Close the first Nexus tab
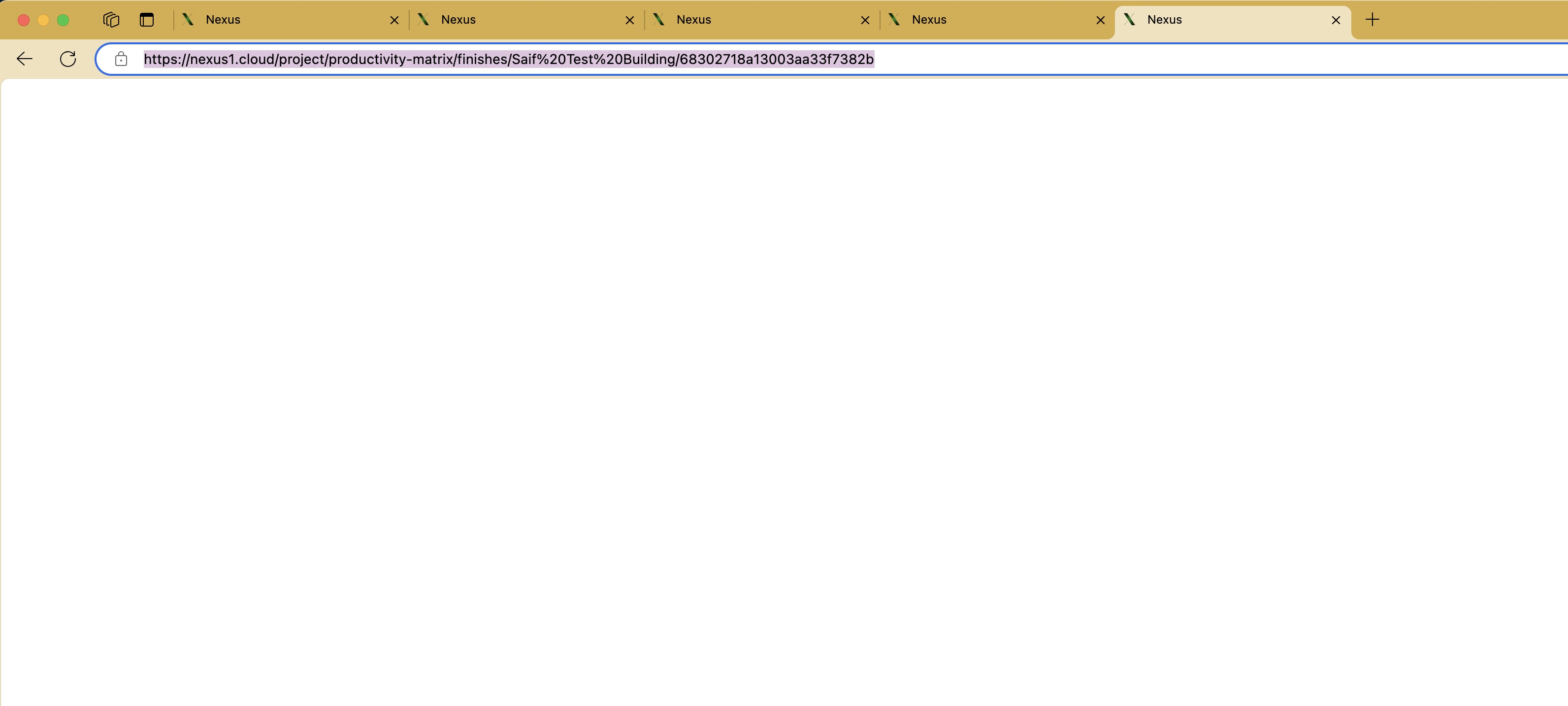1568x706 pixels. tap(394, 20)
